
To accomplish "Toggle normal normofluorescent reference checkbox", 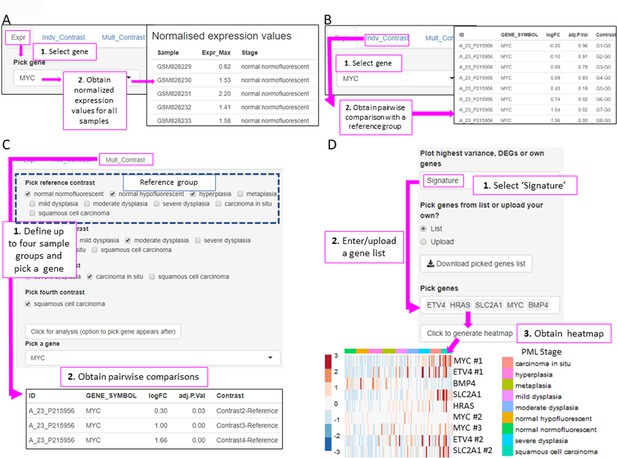I will [28, 194].
